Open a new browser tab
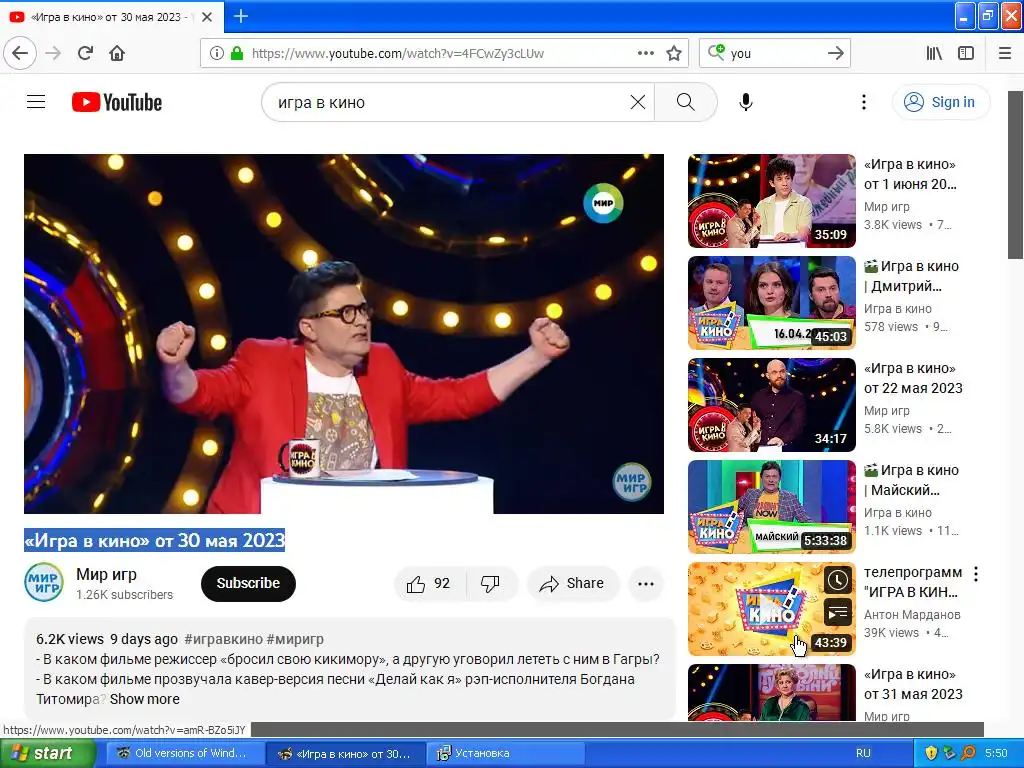Viewport: 1024px width, 768px height. (240, 16)
